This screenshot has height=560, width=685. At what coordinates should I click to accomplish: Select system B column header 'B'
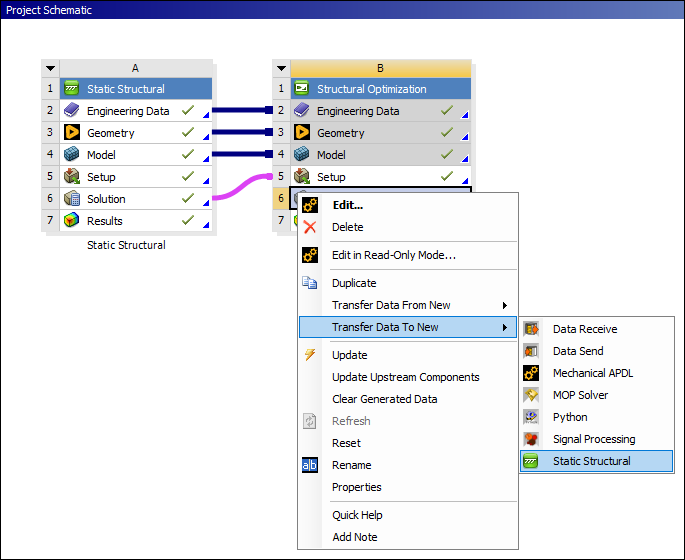(381, 68)
